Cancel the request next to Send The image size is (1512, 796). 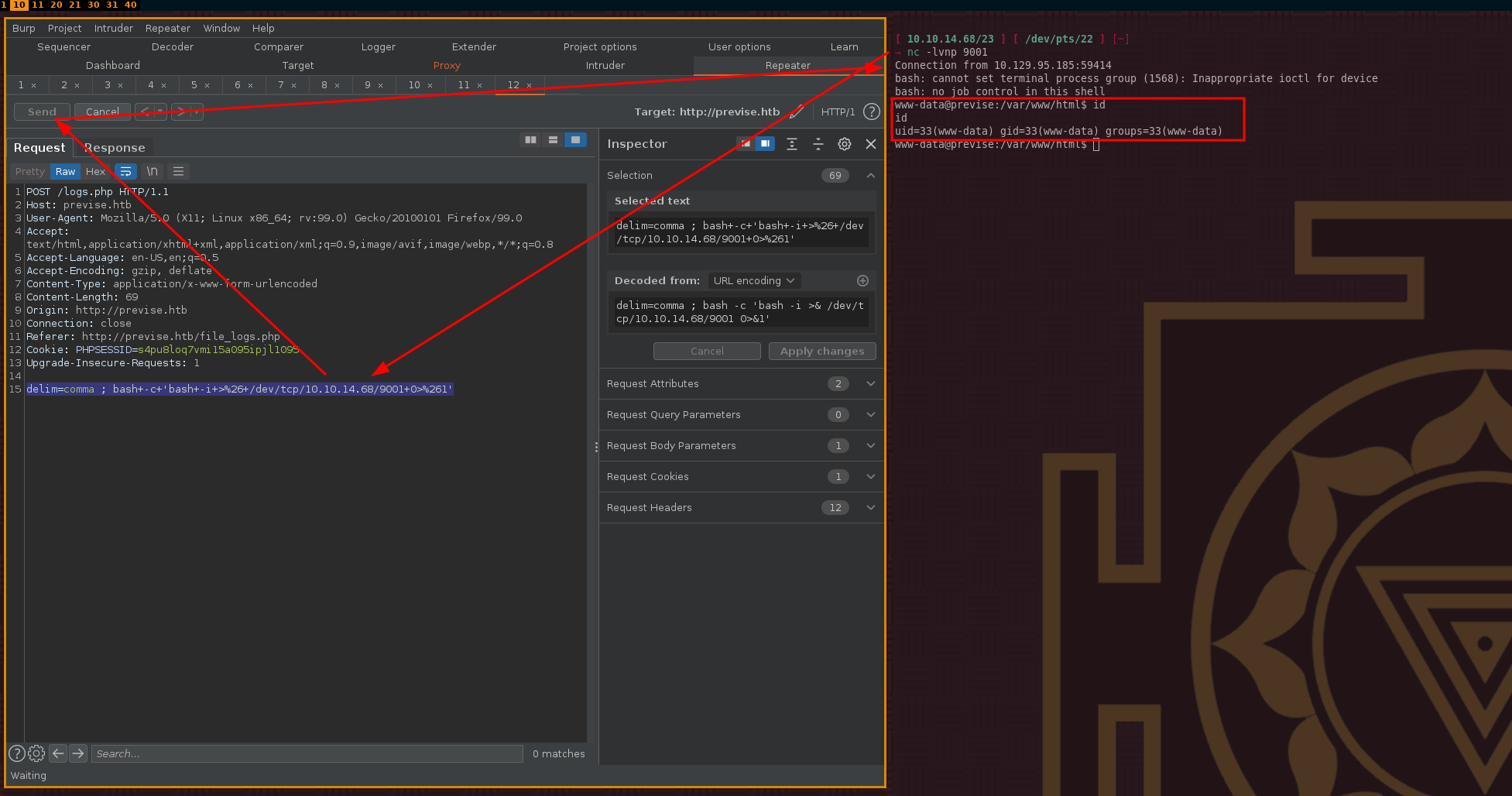tap(102, 112)
